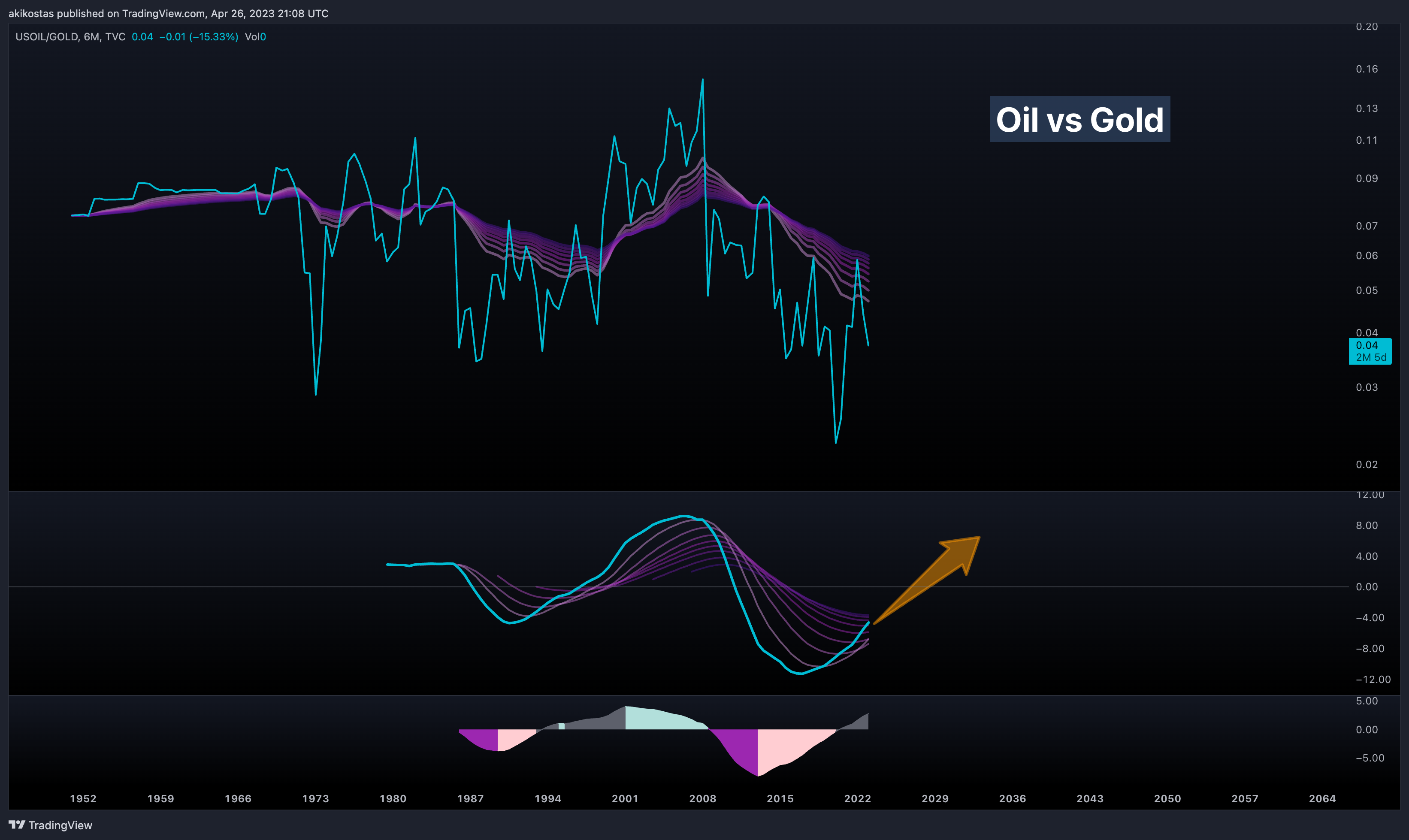Click the 1973 date label on time axis
Viewport: 1409px width, 840px height.
point(315,799)
